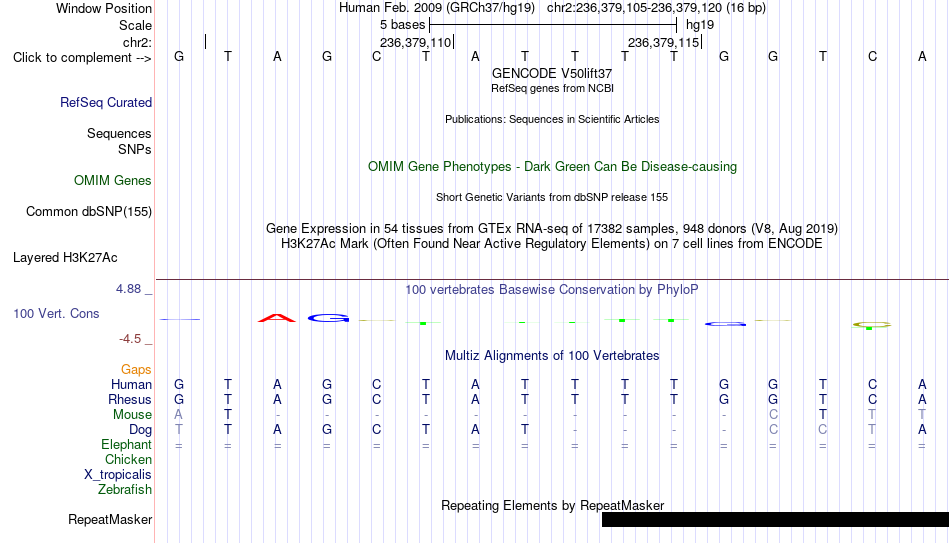Select the Sequences track label
This screenshot has height=543, width=950.
coord(119,133)
